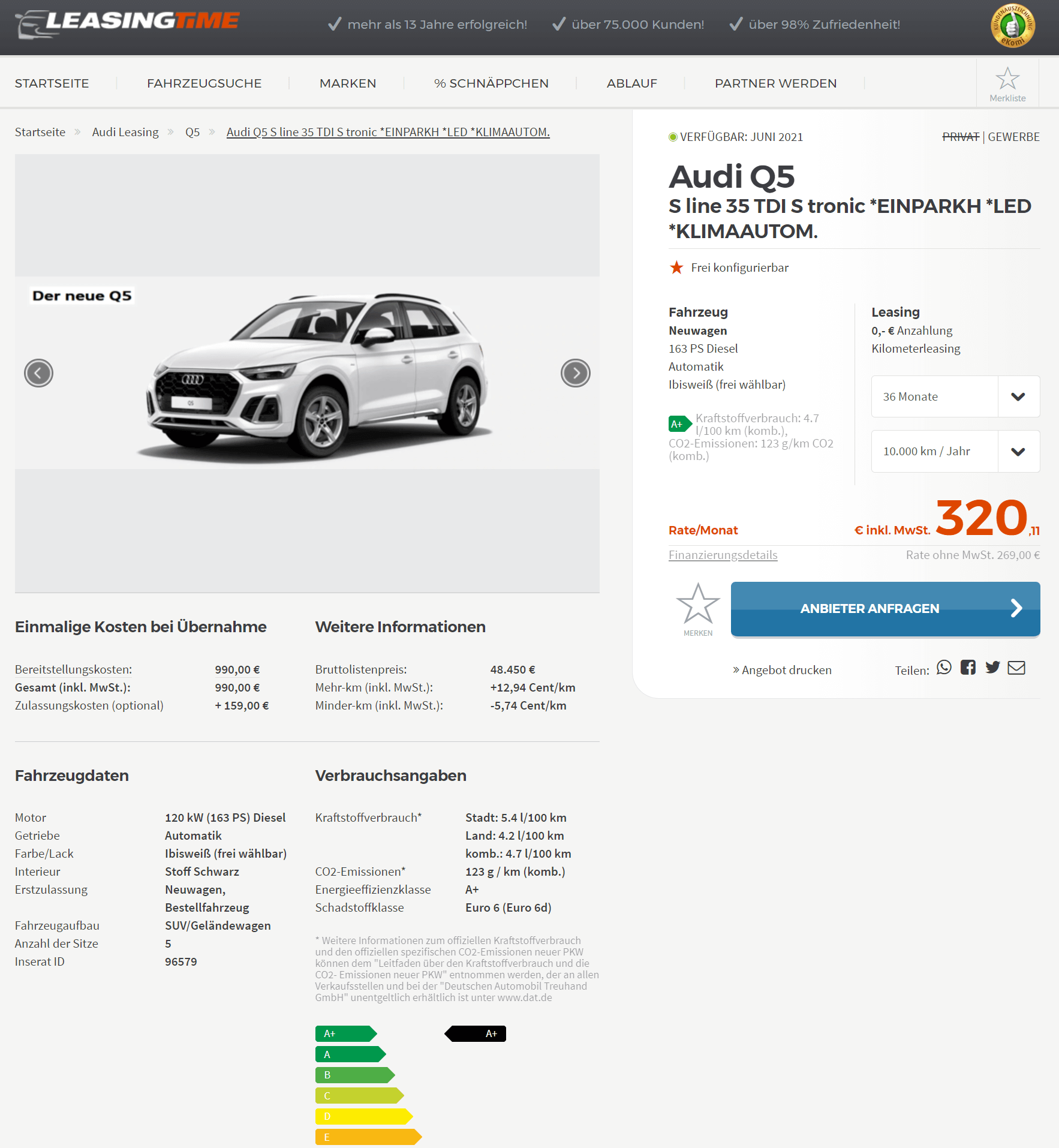Screen dimensions: 1059x1148
Task: Open MARKEN menu item
Action: (x=348, y=83)
